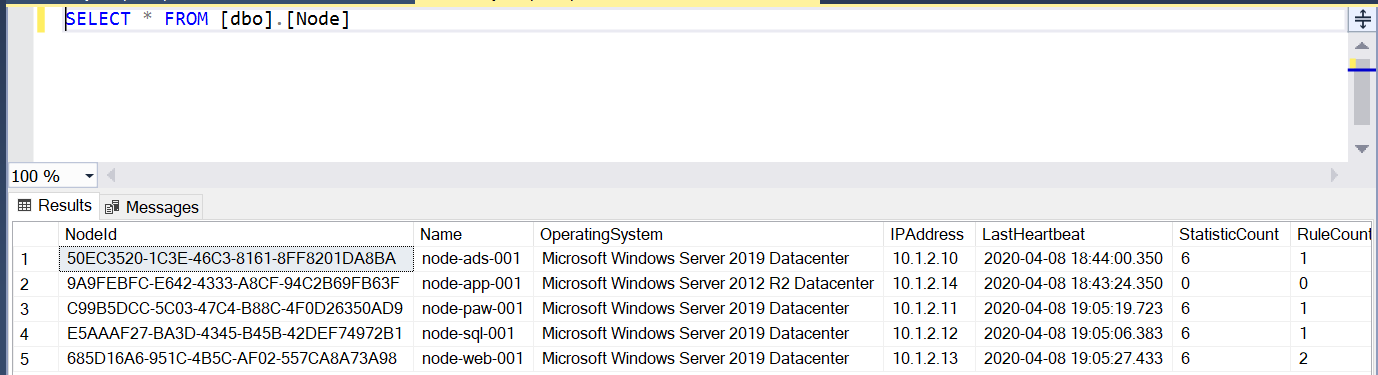
Task: Click the 10.1.2.12 IP address cell
Action: (930, 333)
